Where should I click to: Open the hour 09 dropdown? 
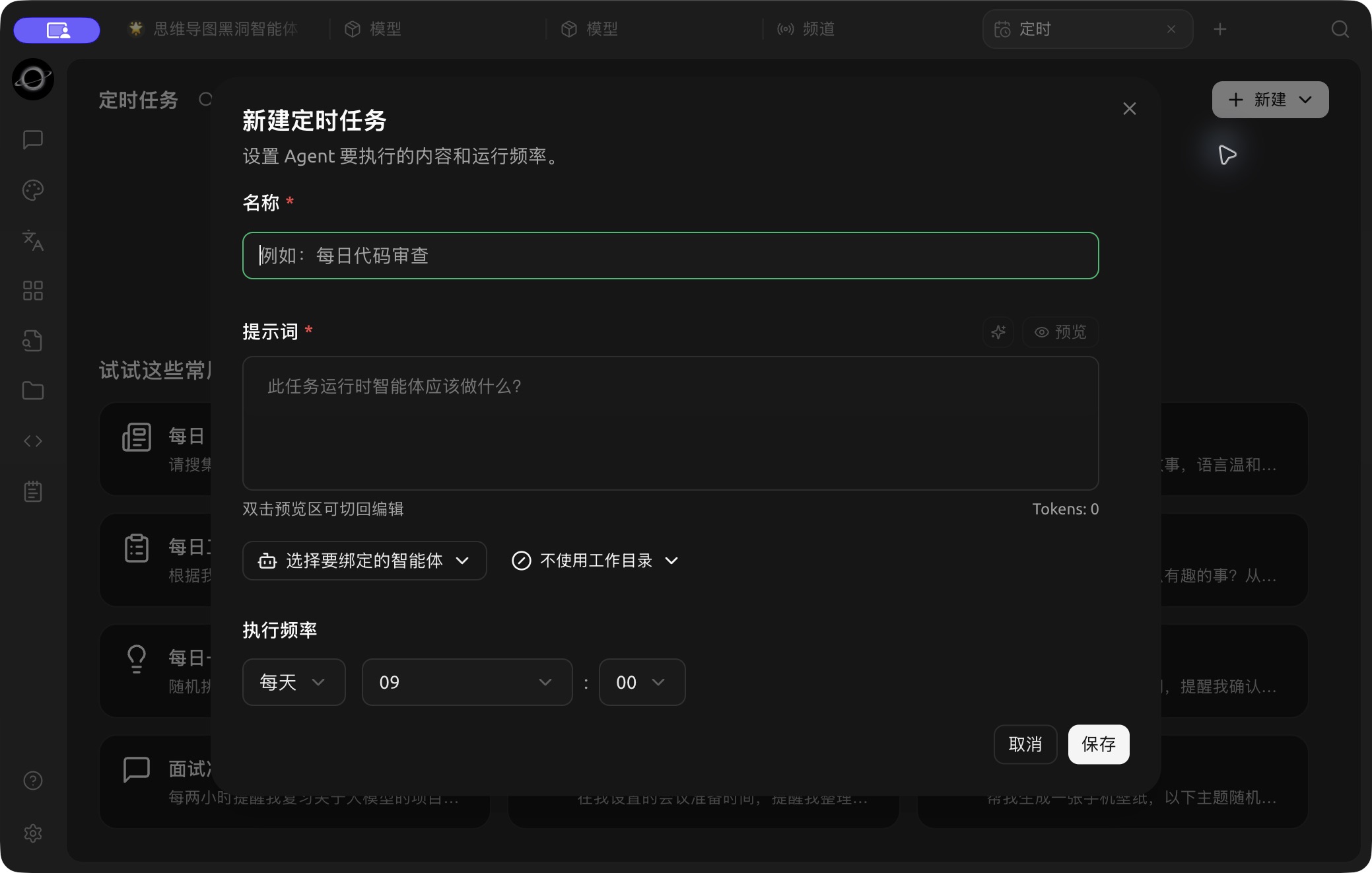(x=467, y=682)
